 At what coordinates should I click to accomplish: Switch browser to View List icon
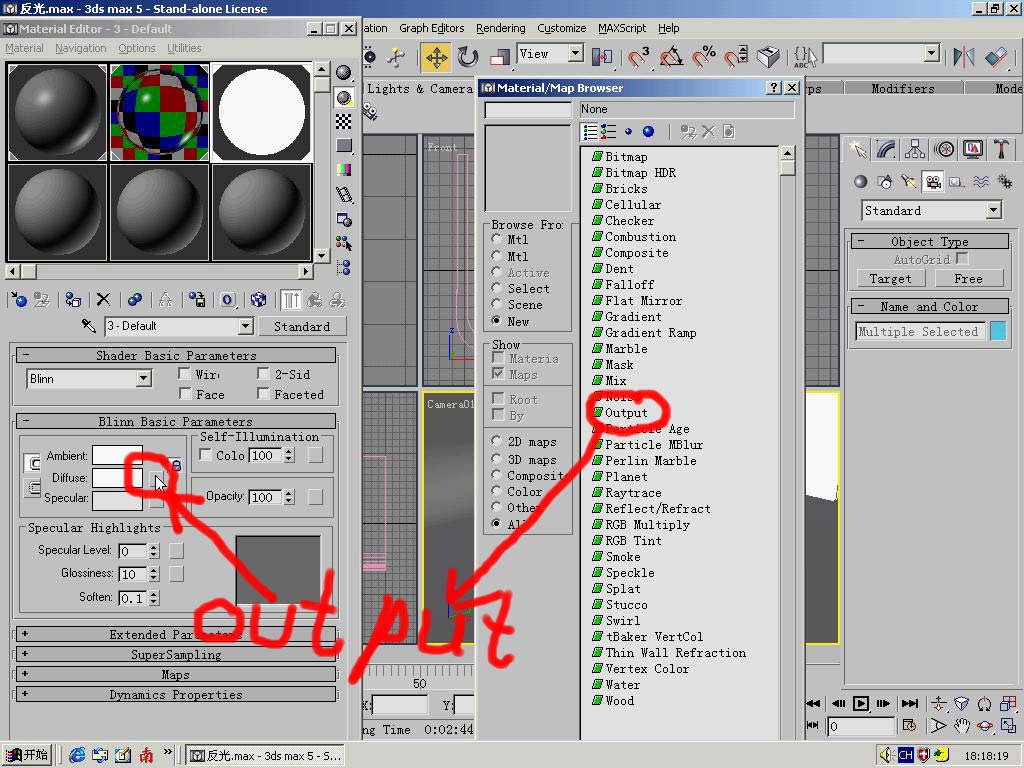[x=590, y=132]
